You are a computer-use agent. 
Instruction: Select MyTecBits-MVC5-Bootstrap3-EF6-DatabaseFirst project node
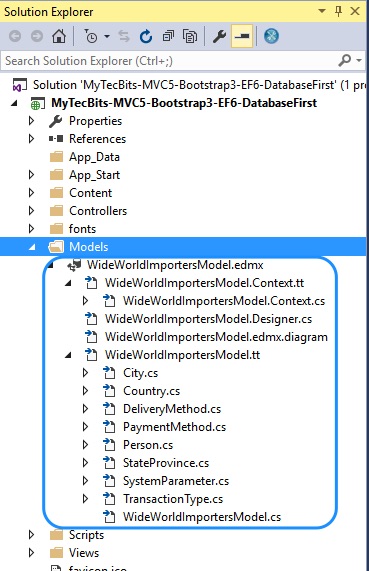pyautogui.click(x=184, y=103)
